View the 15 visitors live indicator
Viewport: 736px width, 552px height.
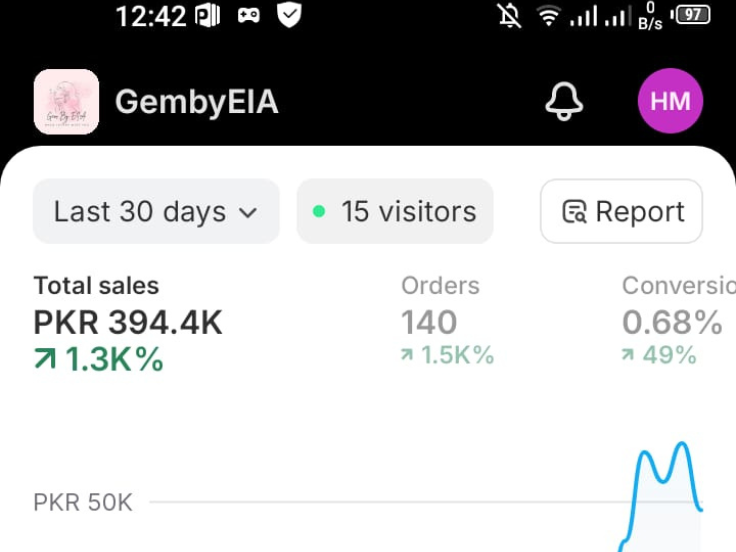pos(395,211)
